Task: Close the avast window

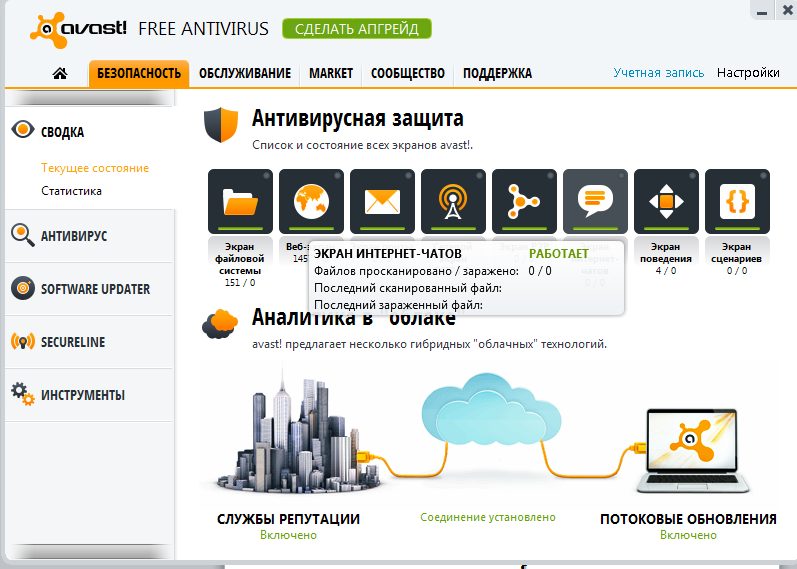Action: [787, 10]
